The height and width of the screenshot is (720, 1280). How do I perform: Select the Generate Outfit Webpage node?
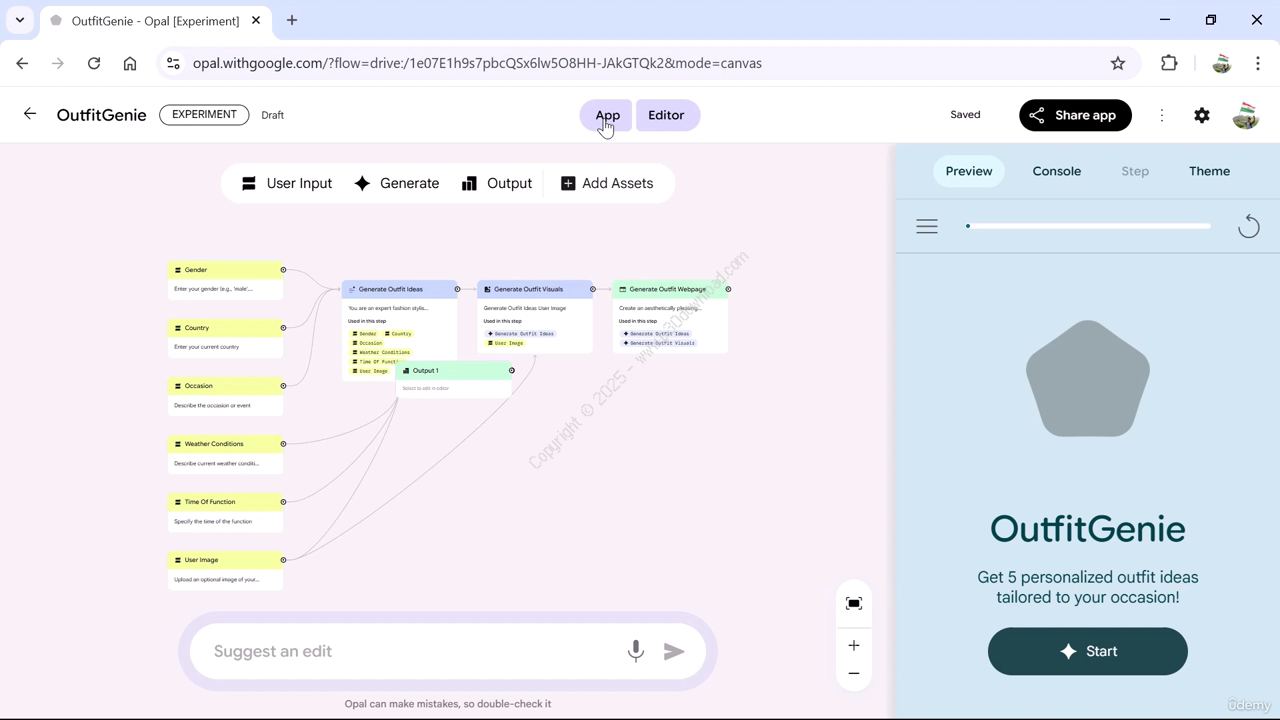click(670, 316)
